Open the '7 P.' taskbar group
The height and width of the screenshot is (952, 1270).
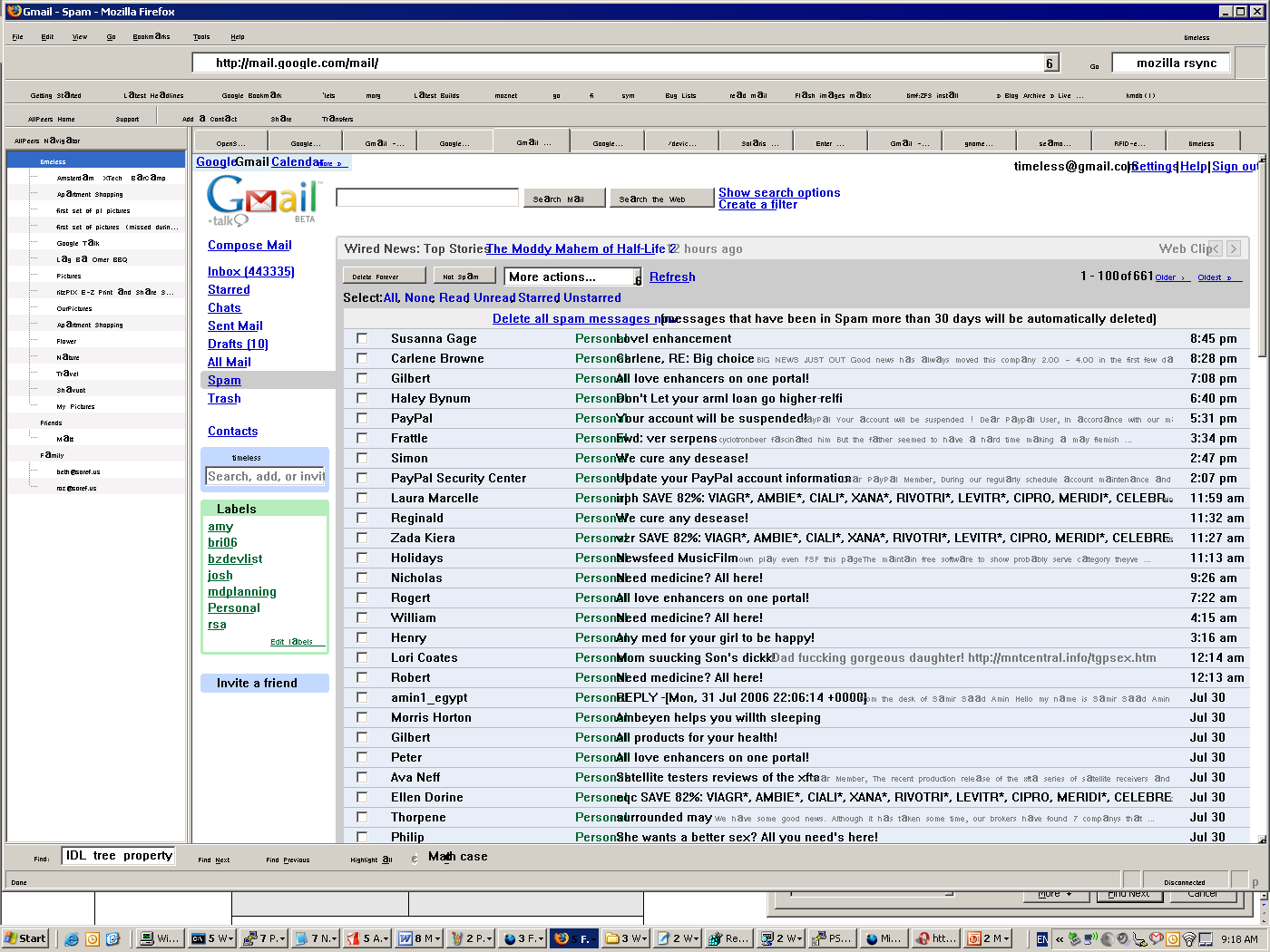tap(264, 938)
